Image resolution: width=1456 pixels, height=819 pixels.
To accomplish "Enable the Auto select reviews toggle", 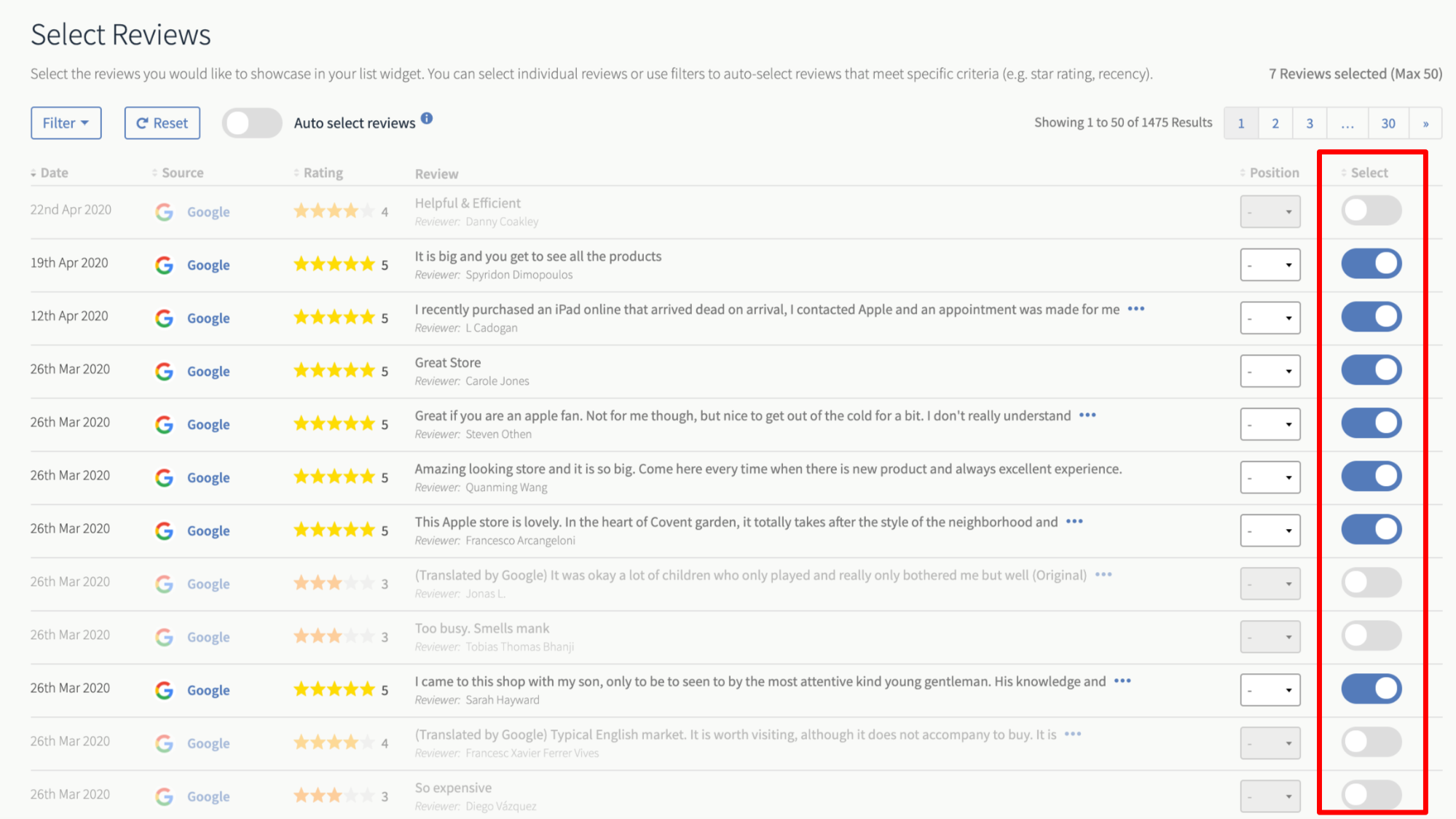I will [252, 123].
